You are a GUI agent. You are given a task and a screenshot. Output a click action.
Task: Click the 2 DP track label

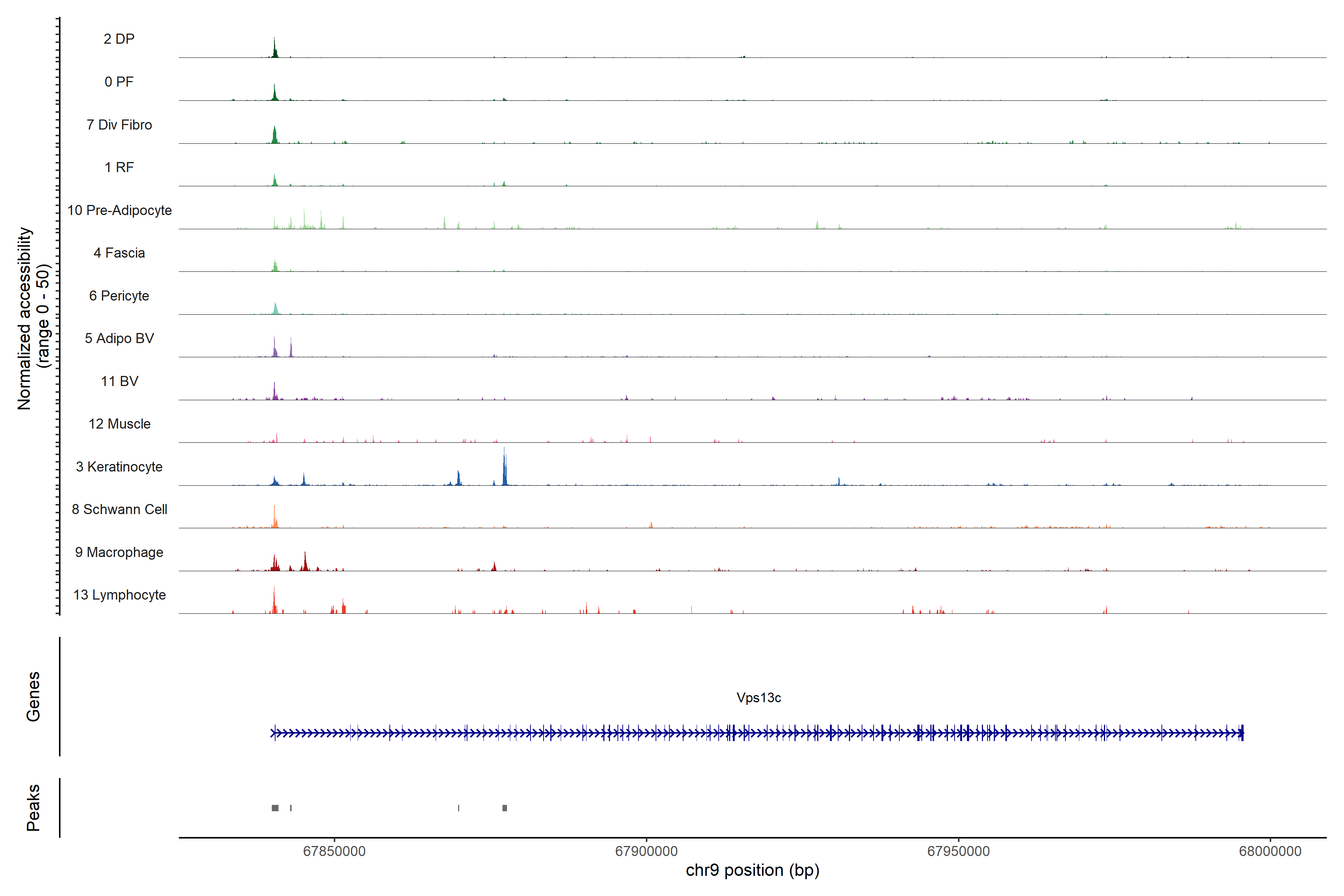[x=119, y=39]
